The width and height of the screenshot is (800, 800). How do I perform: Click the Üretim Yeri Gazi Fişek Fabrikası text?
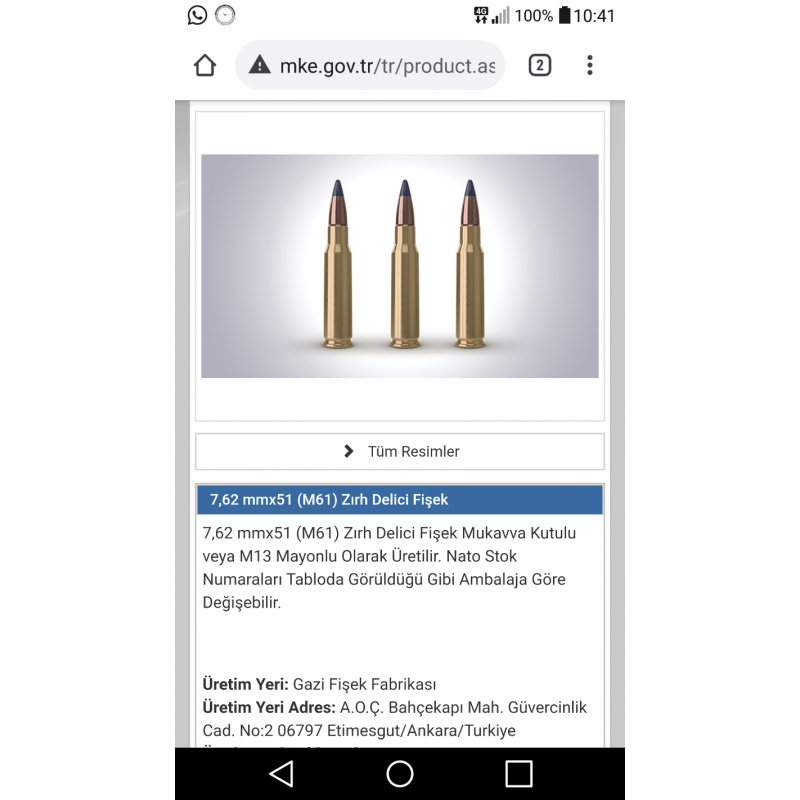coord(319,684)
